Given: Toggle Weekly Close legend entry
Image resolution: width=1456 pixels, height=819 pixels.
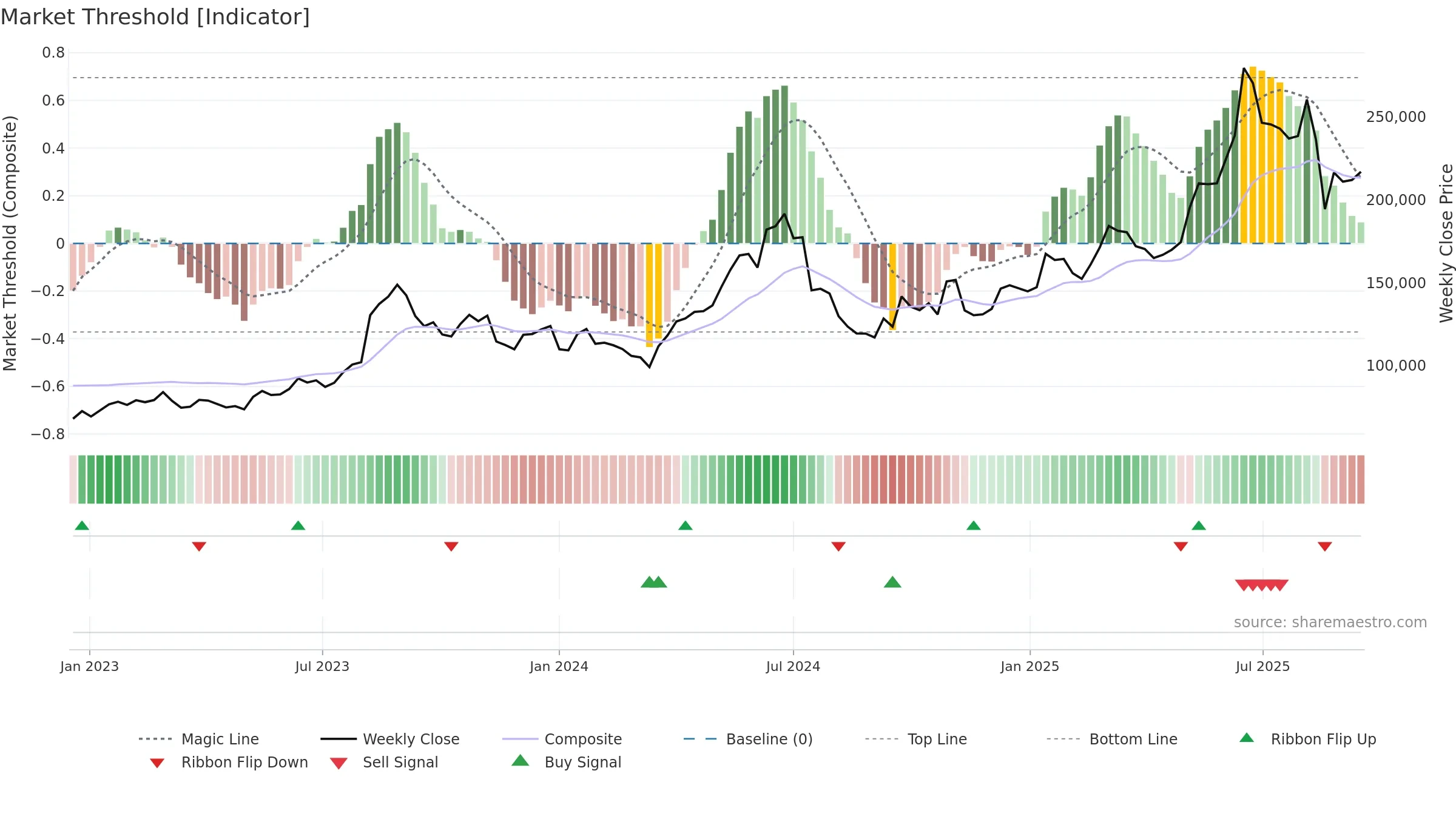Looking at the screenshot, I should [389, 739].
